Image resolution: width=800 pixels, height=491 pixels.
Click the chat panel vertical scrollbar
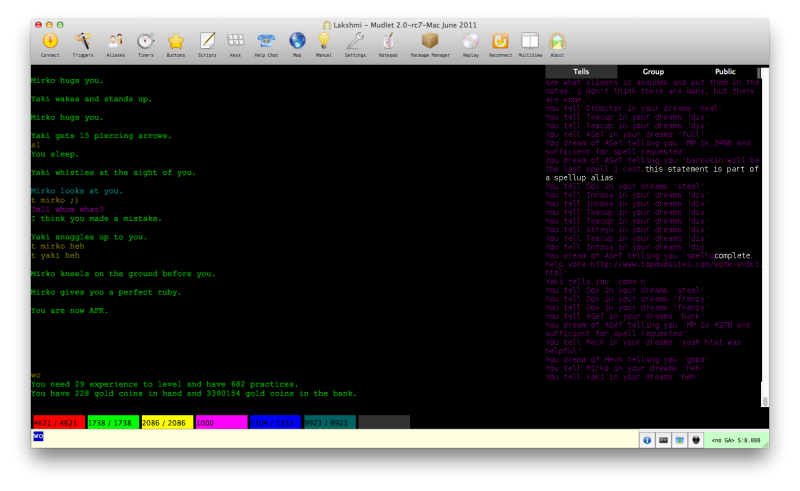pos(765,240)
